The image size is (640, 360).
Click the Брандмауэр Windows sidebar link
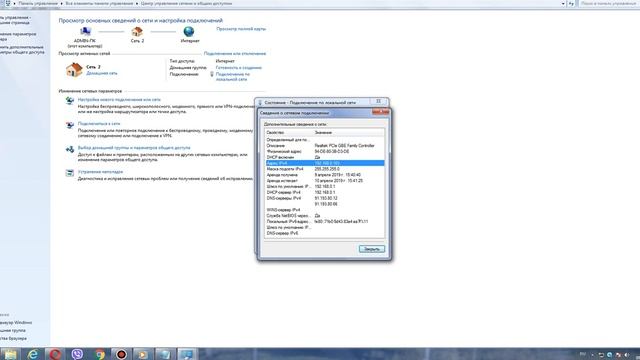[16, 322]
